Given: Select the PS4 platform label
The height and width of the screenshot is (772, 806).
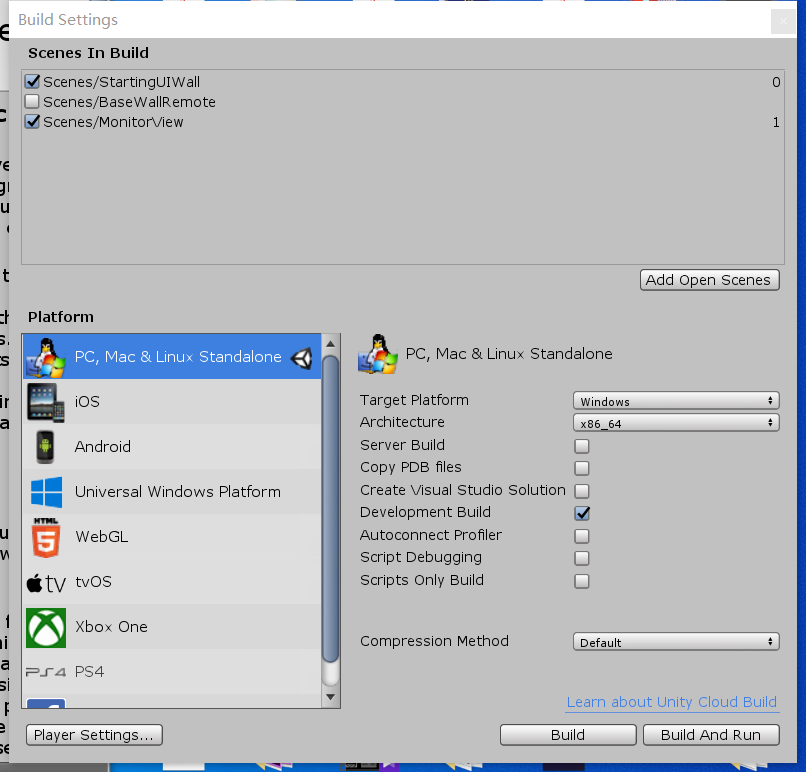Looking at the screenshot, I should (x=89, y=672).
